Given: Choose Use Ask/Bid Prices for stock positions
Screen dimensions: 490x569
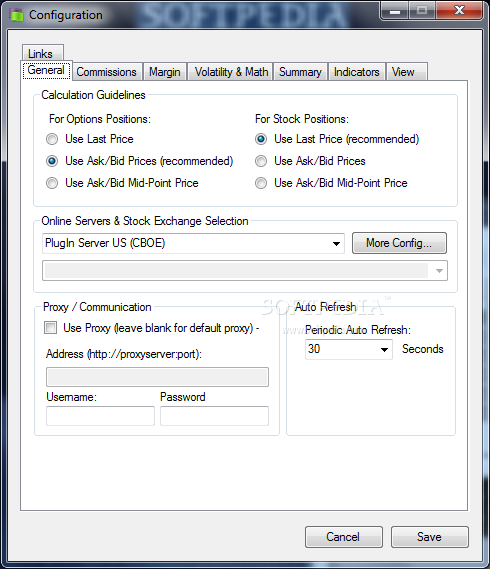Looking at the screenshot, I should tap(261, 161).
